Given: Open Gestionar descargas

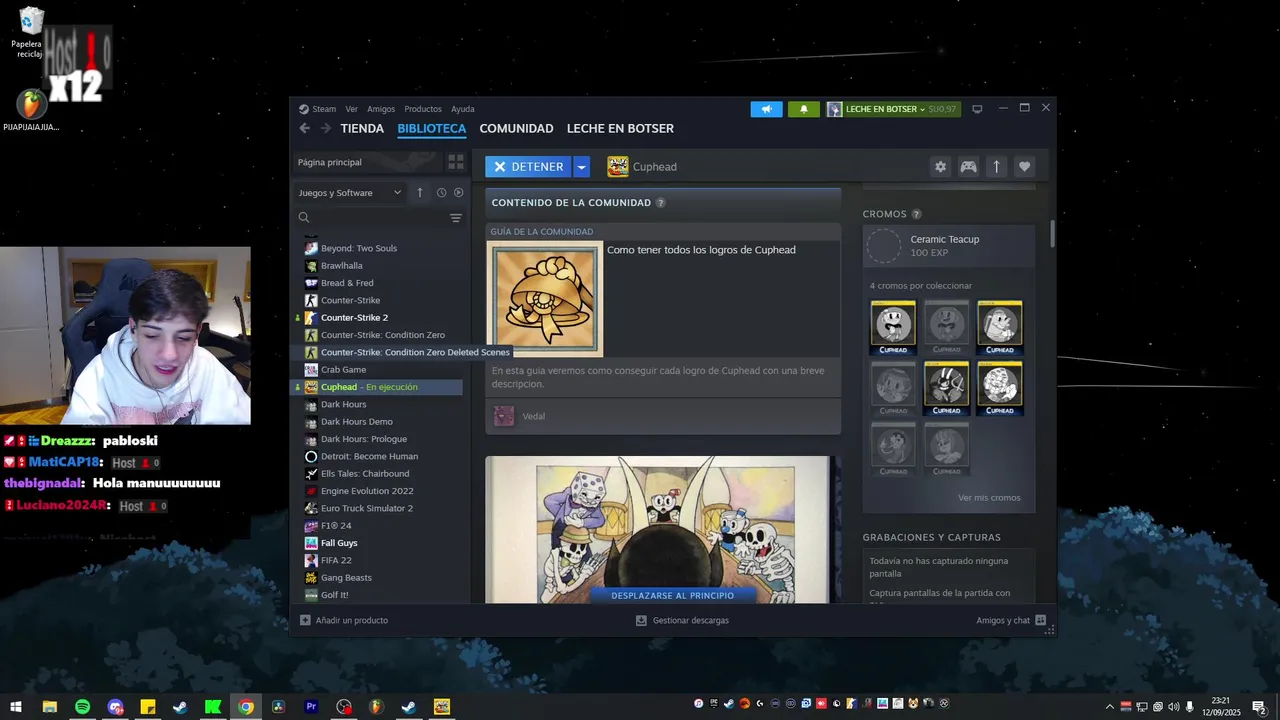Looking at the screenshot, I should click(x=682, y=620).
